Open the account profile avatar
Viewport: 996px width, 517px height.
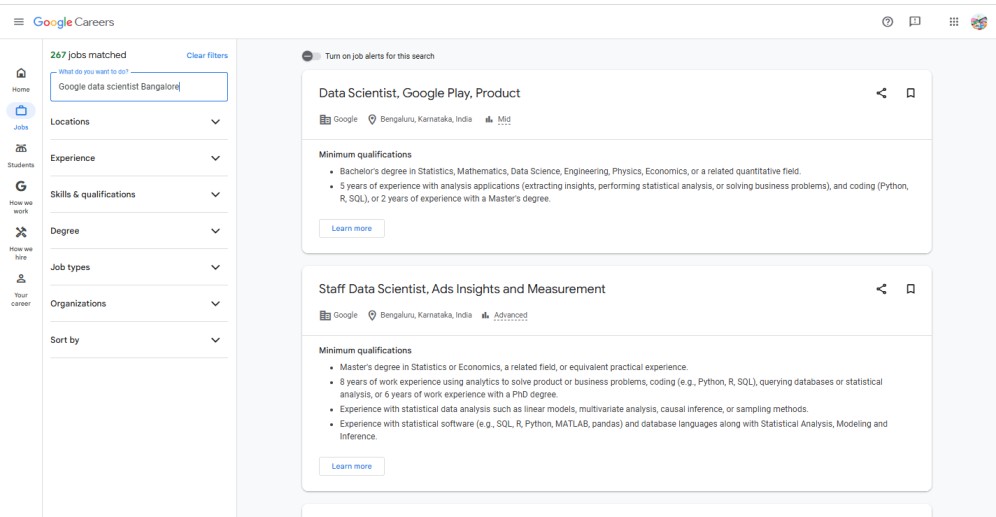pyautogui.click(x=979, y=22)
